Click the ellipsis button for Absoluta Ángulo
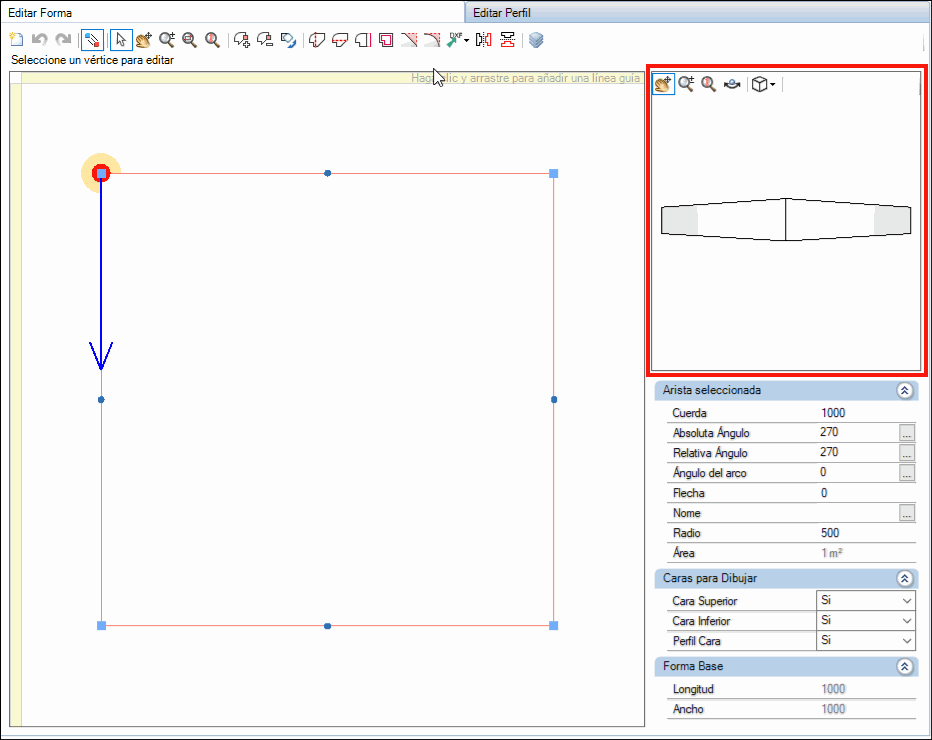 tap(906, 433)
